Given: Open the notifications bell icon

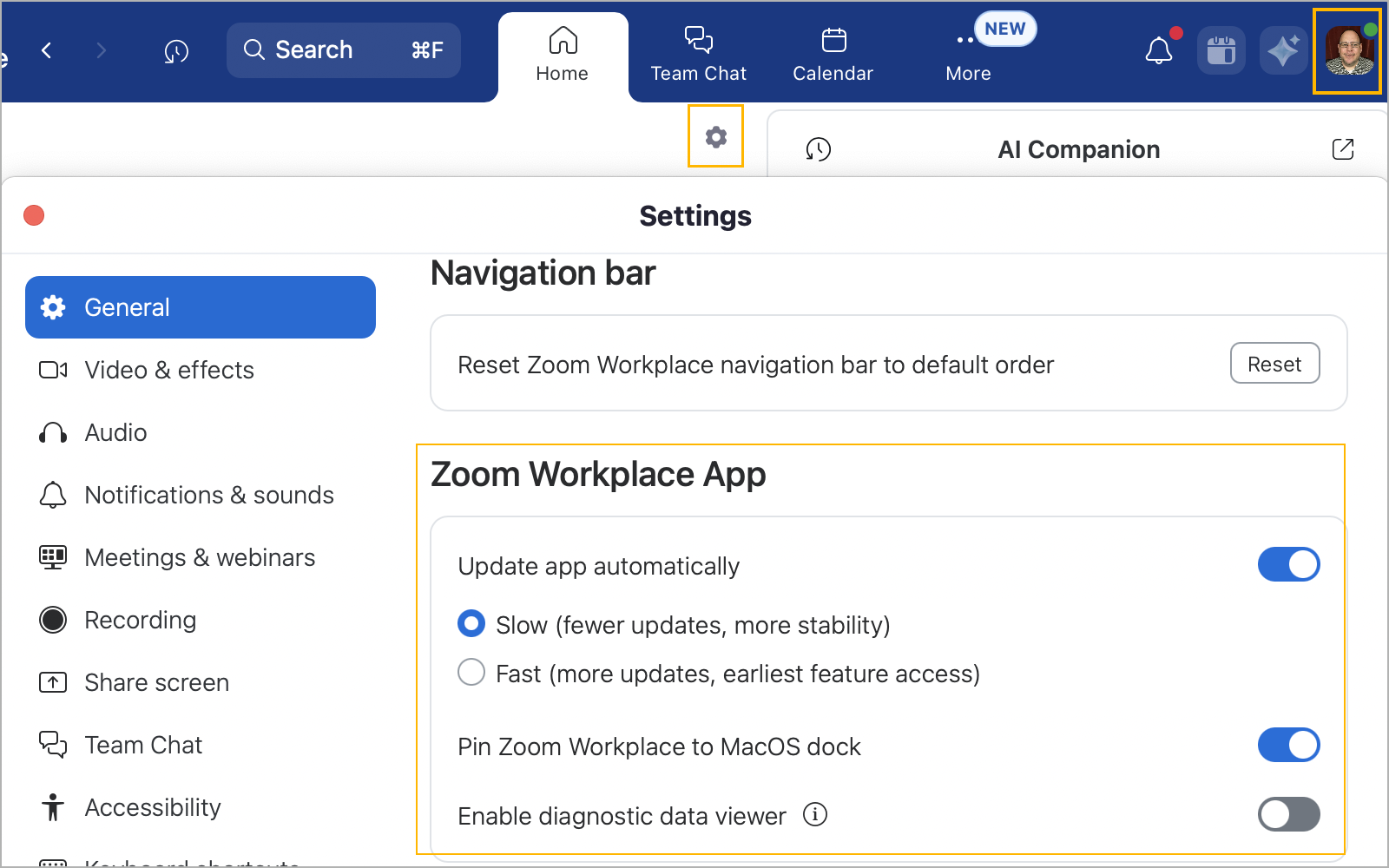Looking at the screenshot, I should tap(1159, 50).
